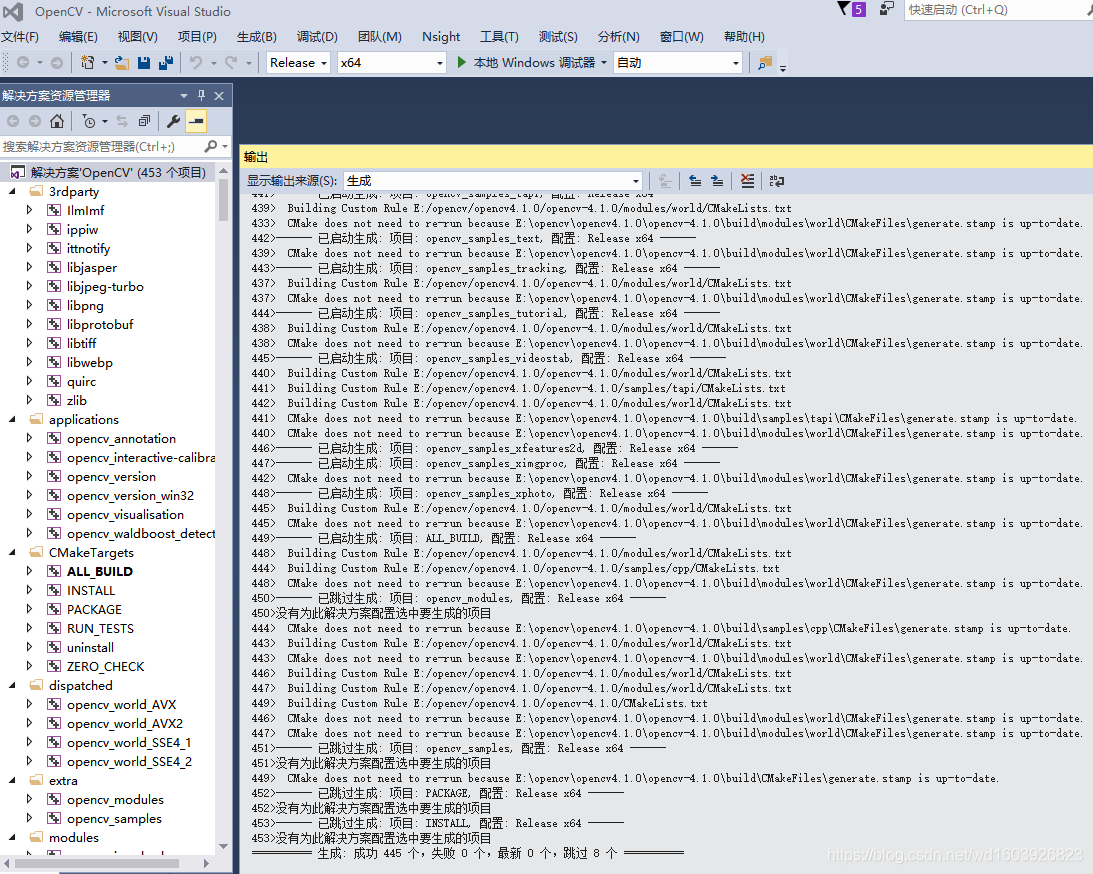Click the Visual Studio logo icon
Image resolution: width=1093 pixels, height=874 pixels.
click(x=13, y=11)
